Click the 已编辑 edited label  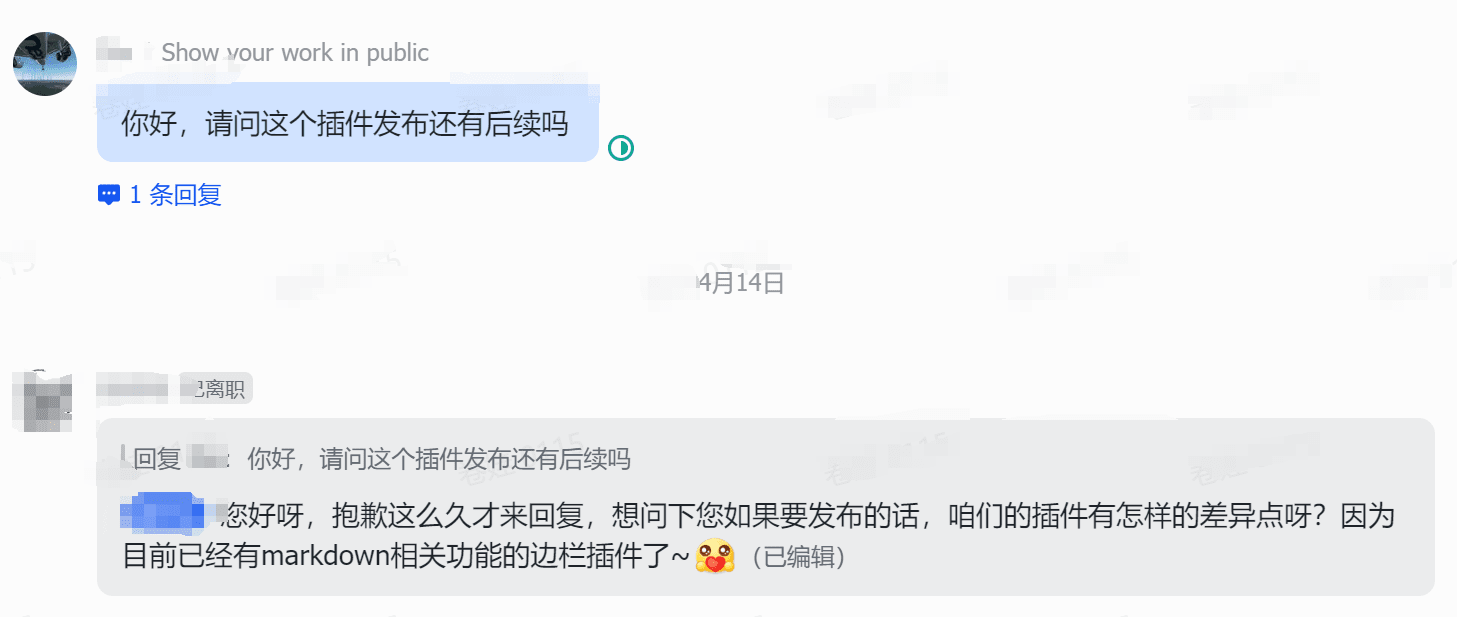click(798, 558)
